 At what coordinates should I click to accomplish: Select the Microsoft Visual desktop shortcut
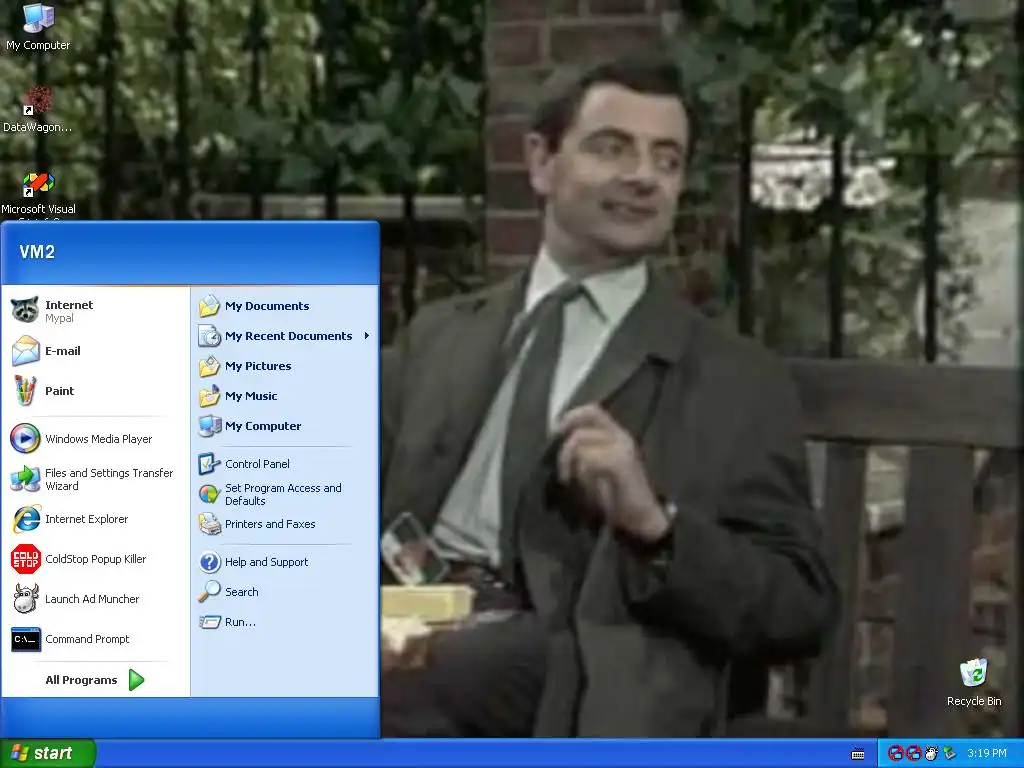(x=38, y=193)
